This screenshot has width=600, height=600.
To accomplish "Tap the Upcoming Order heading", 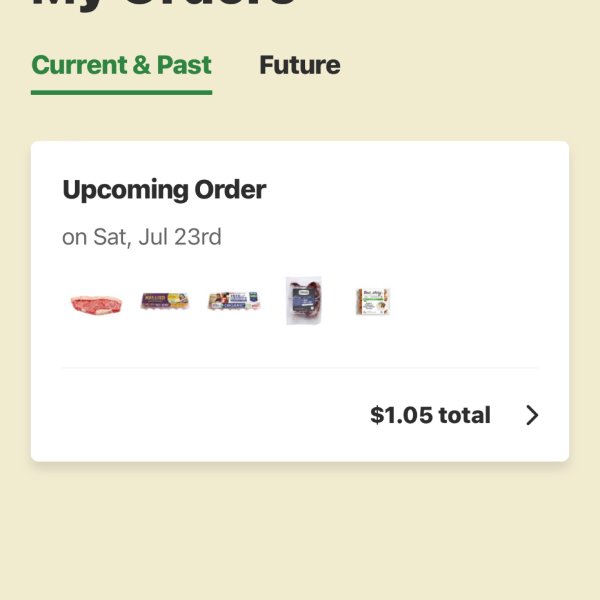I will coord(164,190).
